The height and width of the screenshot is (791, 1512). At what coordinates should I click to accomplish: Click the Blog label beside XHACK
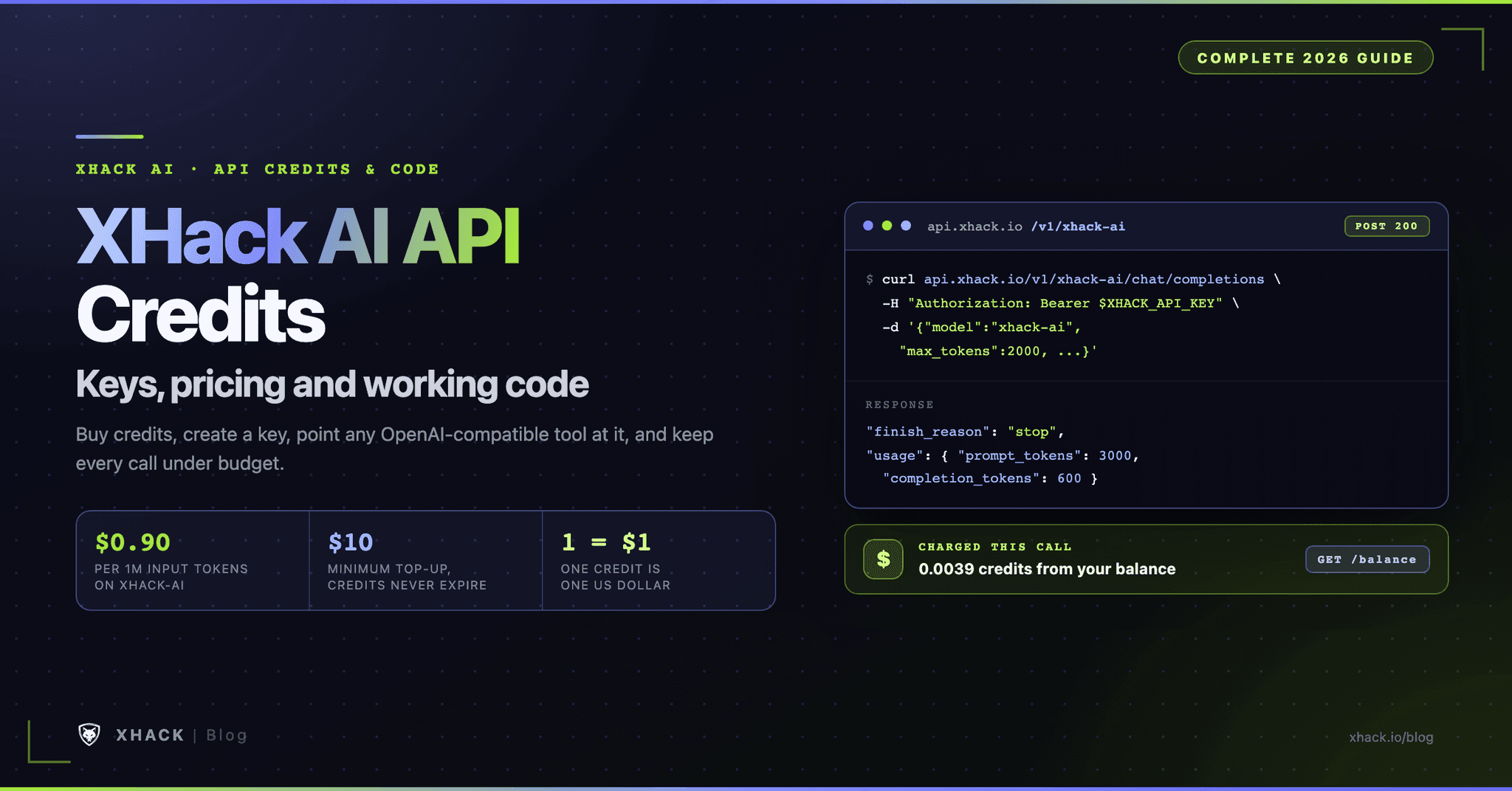pos(227,735)
